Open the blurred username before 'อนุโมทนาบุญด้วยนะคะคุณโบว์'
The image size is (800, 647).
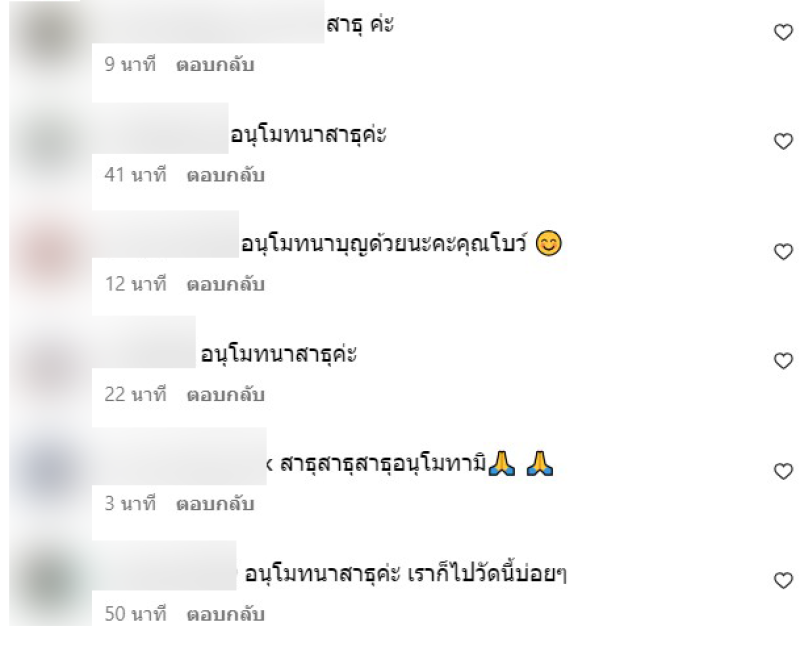pyautogui.click(x=165, y=235)
